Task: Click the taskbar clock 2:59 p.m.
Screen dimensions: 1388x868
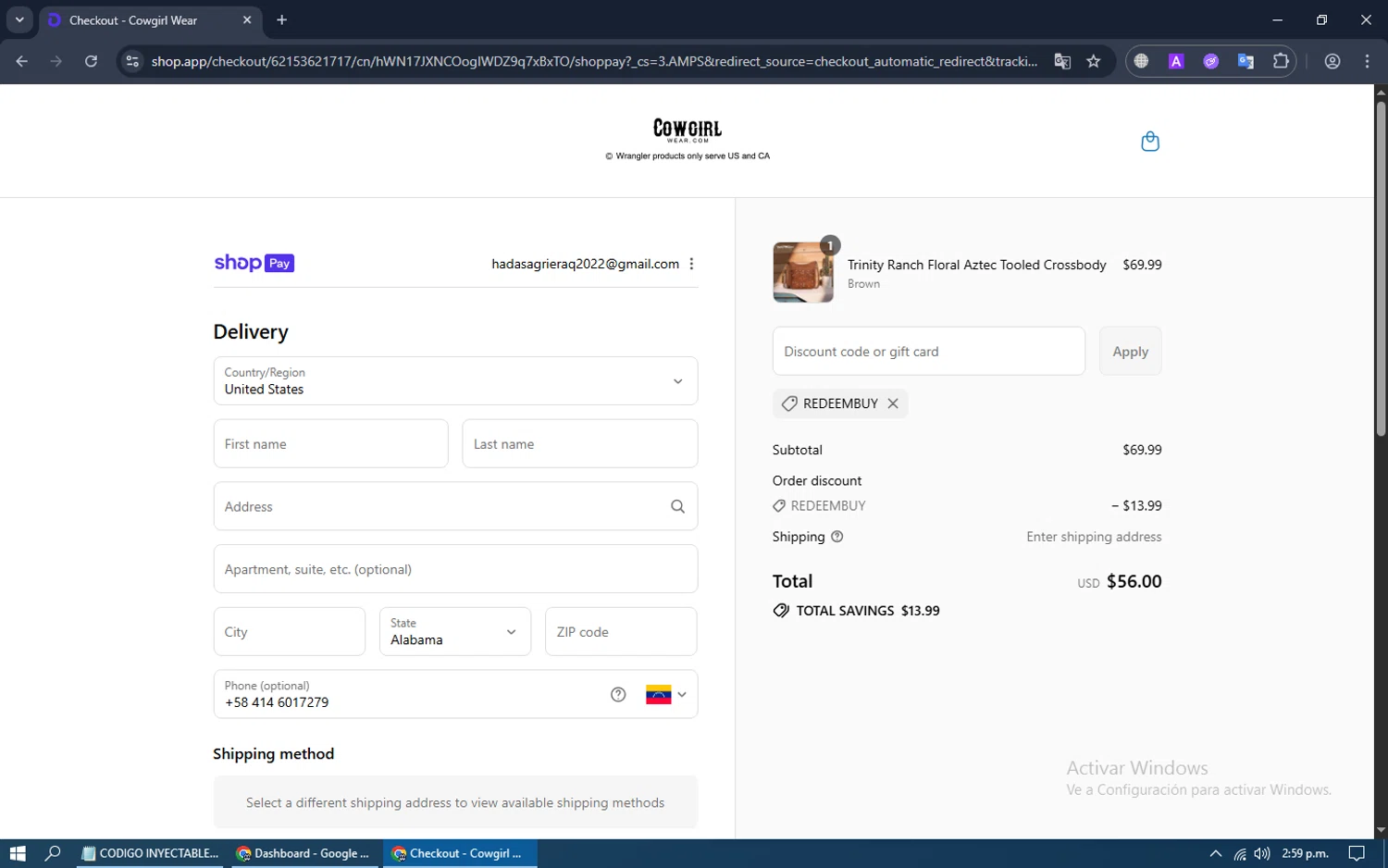Action: [1305, 853]
